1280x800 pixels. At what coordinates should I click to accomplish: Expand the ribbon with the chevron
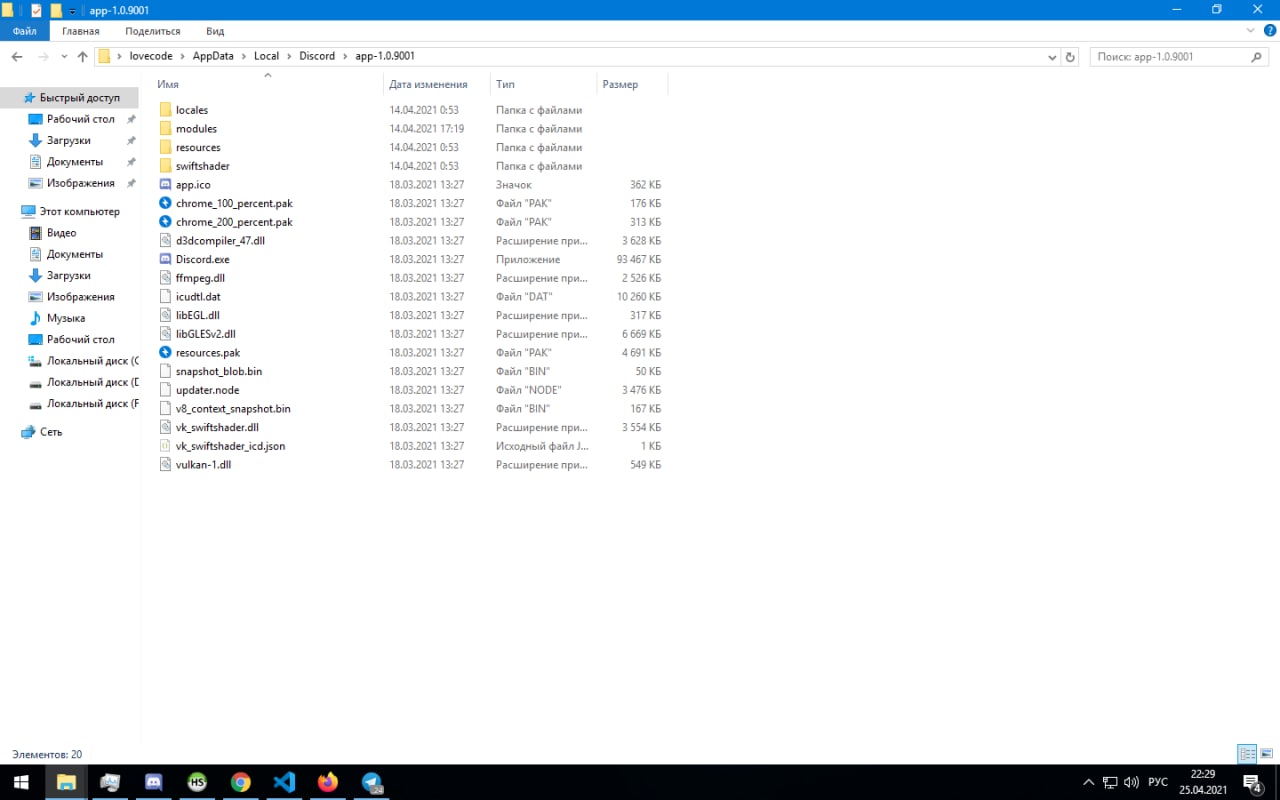(x=1250, y=31)
